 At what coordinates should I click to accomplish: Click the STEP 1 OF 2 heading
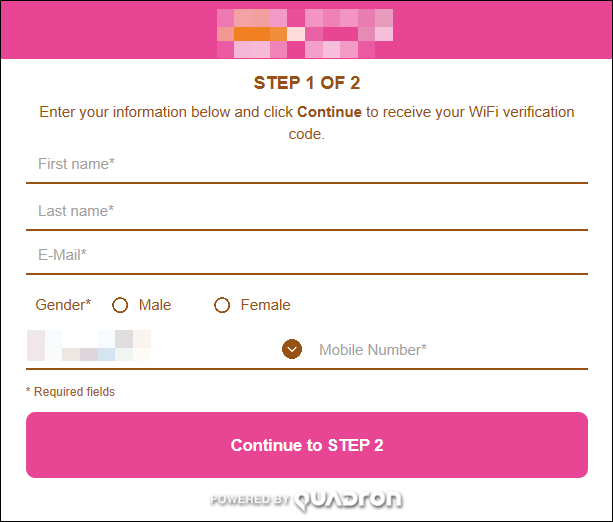[x=307, y=83]
